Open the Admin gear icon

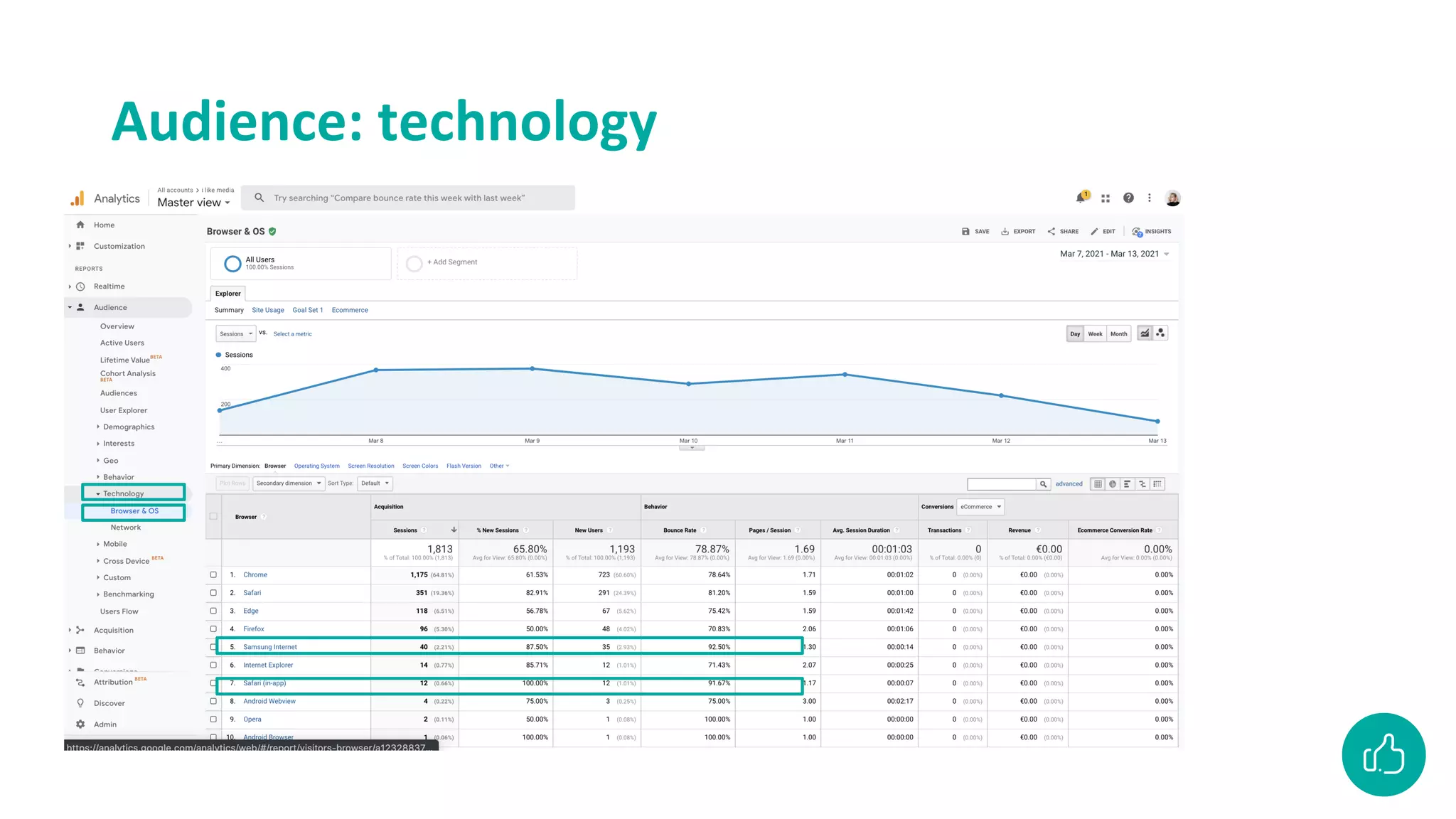(80, 724)
